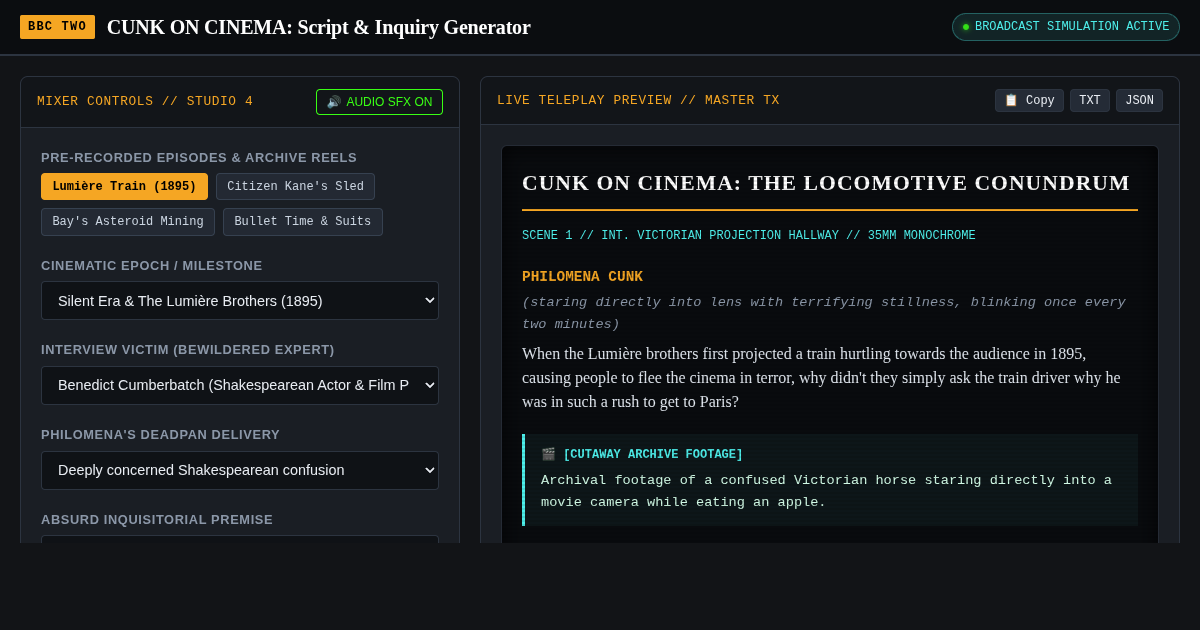Open Philomena's Deadpan Delivery dropdown
This screenshot has height=630, width=1200.
coord(240,470)
